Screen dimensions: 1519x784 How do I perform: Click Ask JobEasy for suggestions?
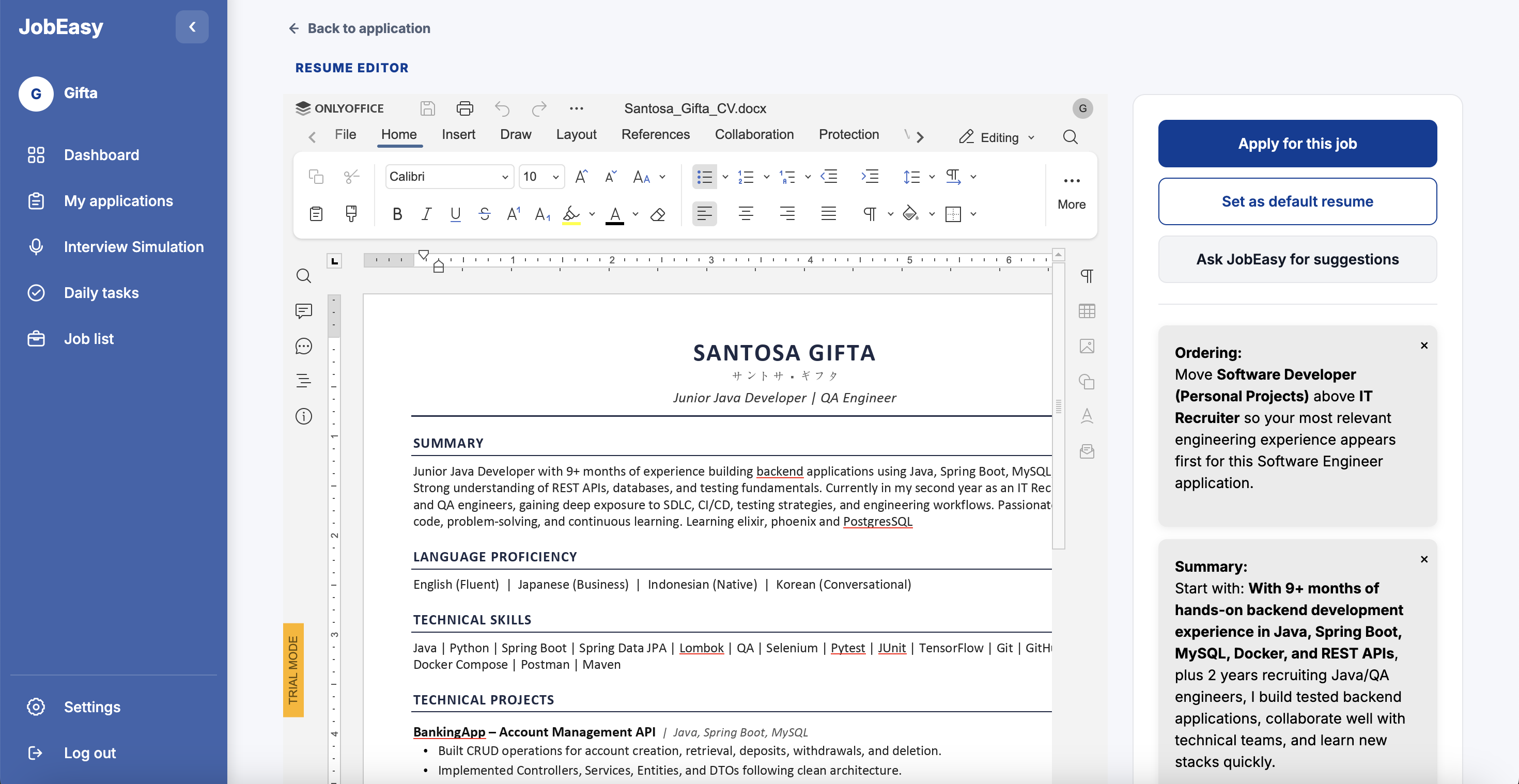click(1297, 259)
